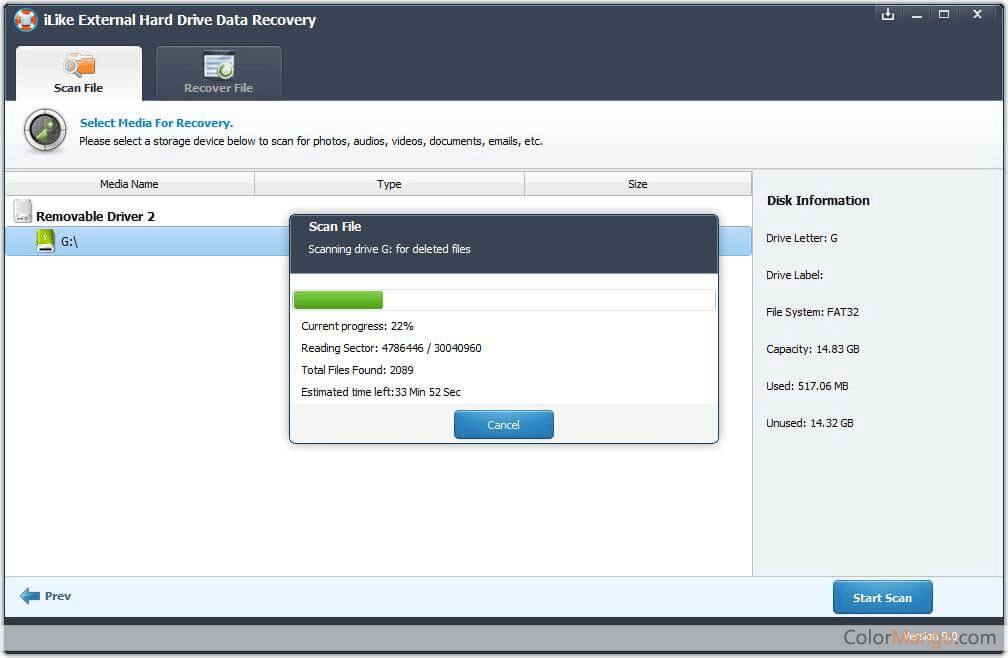Cancel the drive scan in progress
The height and width of the screenshot is (658, 1008).
point(503,425)
